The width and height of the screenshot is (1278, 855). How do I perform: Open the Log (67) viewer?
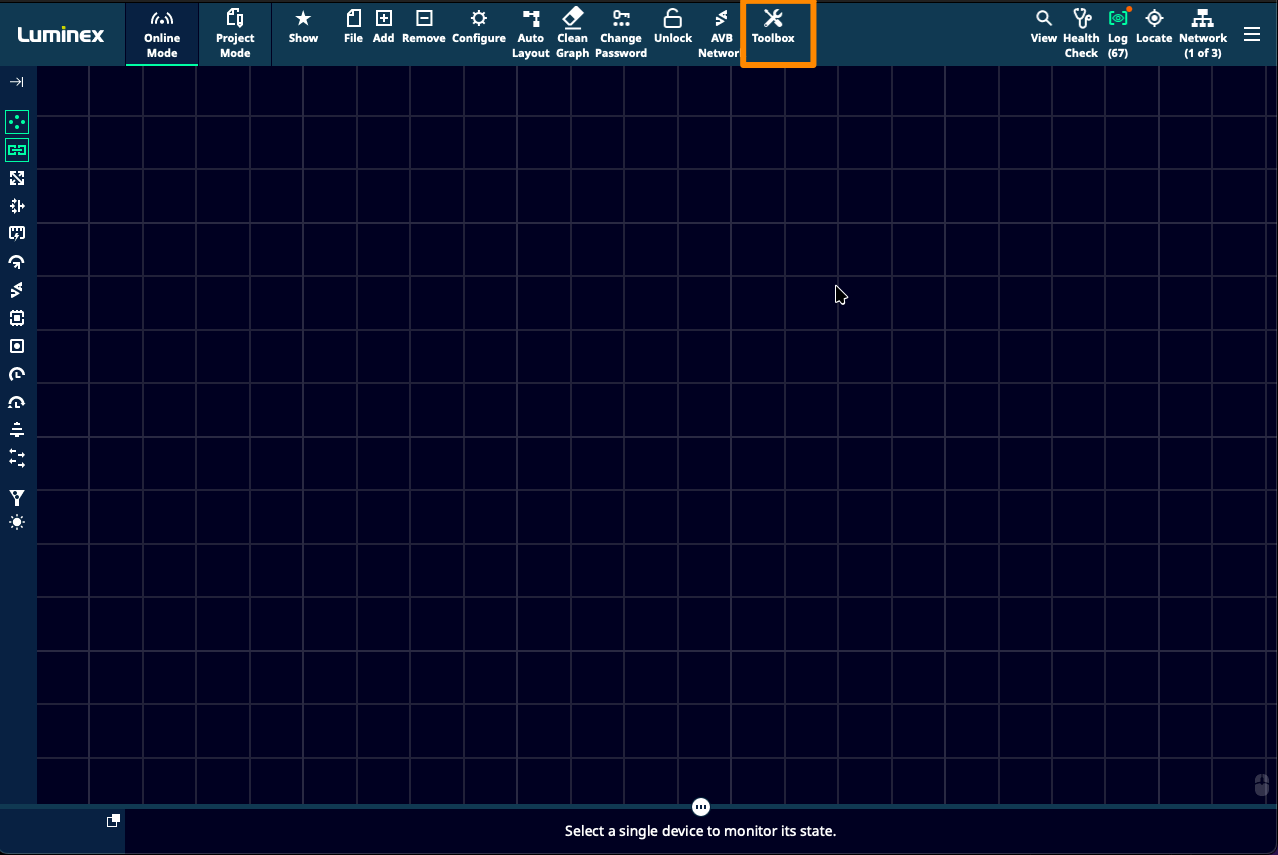coord(1118,33)
